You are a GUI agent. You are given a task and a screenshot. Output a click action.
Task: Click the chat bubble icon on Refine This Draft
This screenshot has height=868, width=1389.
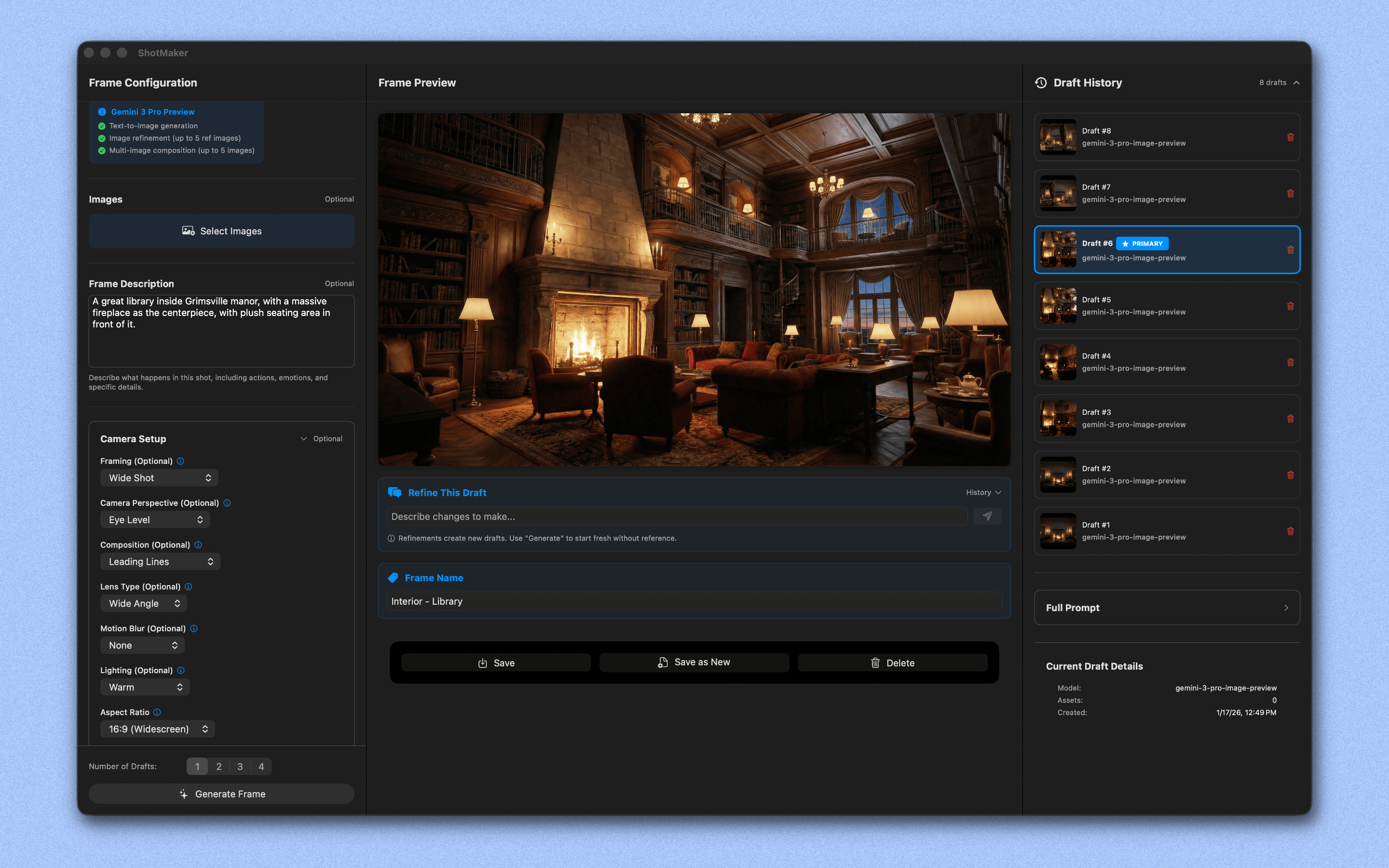[x=395, y=492]
